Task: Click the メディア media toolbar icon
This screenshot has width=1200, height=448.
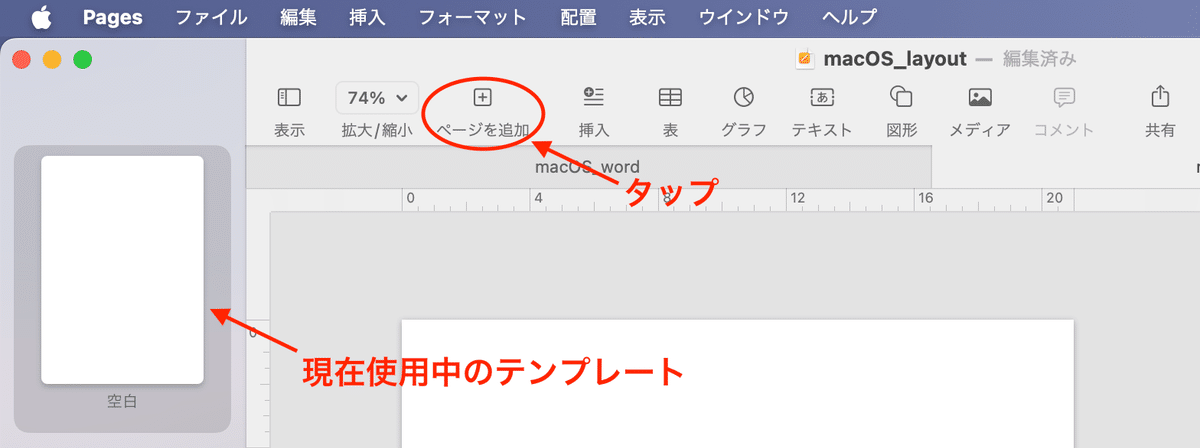Action: point(980,97)
